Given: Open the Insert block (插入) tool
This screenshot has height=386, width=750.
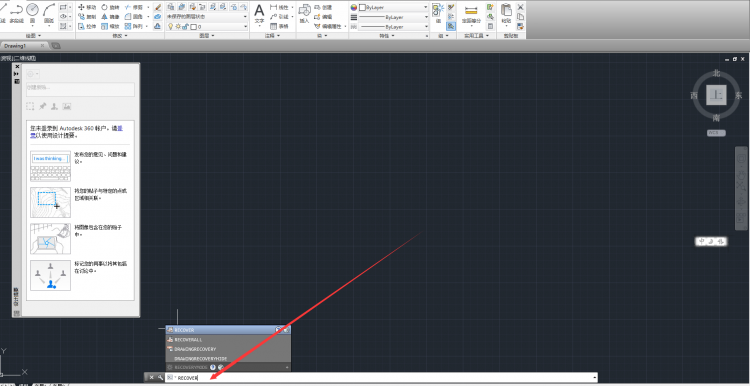Looking at the screenshot, I should (305, 14).
